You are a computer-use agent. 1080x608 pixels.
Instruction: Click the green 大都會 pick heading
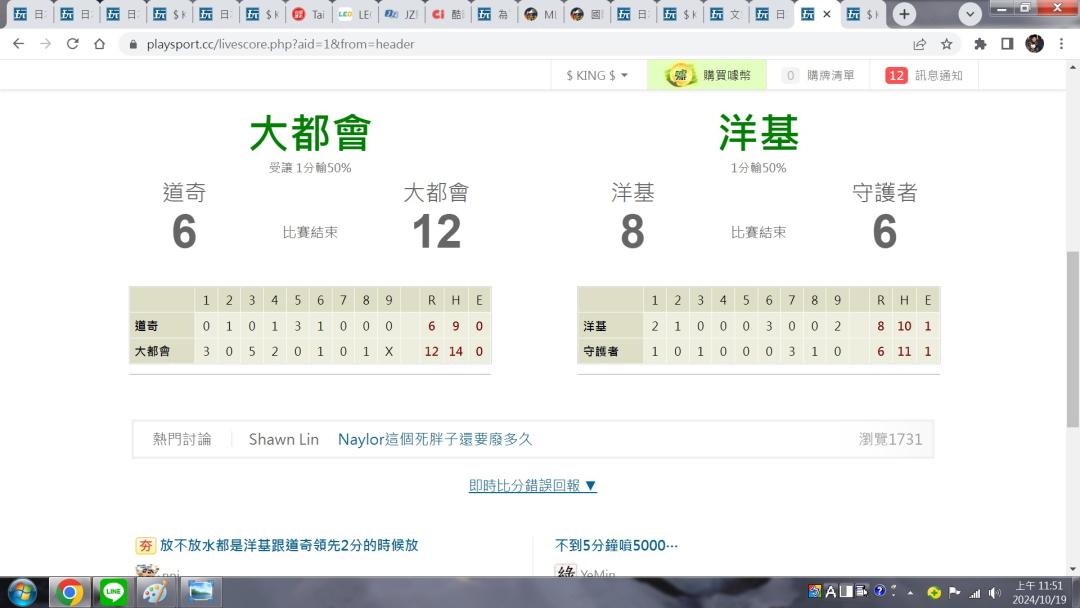[310, 133]
